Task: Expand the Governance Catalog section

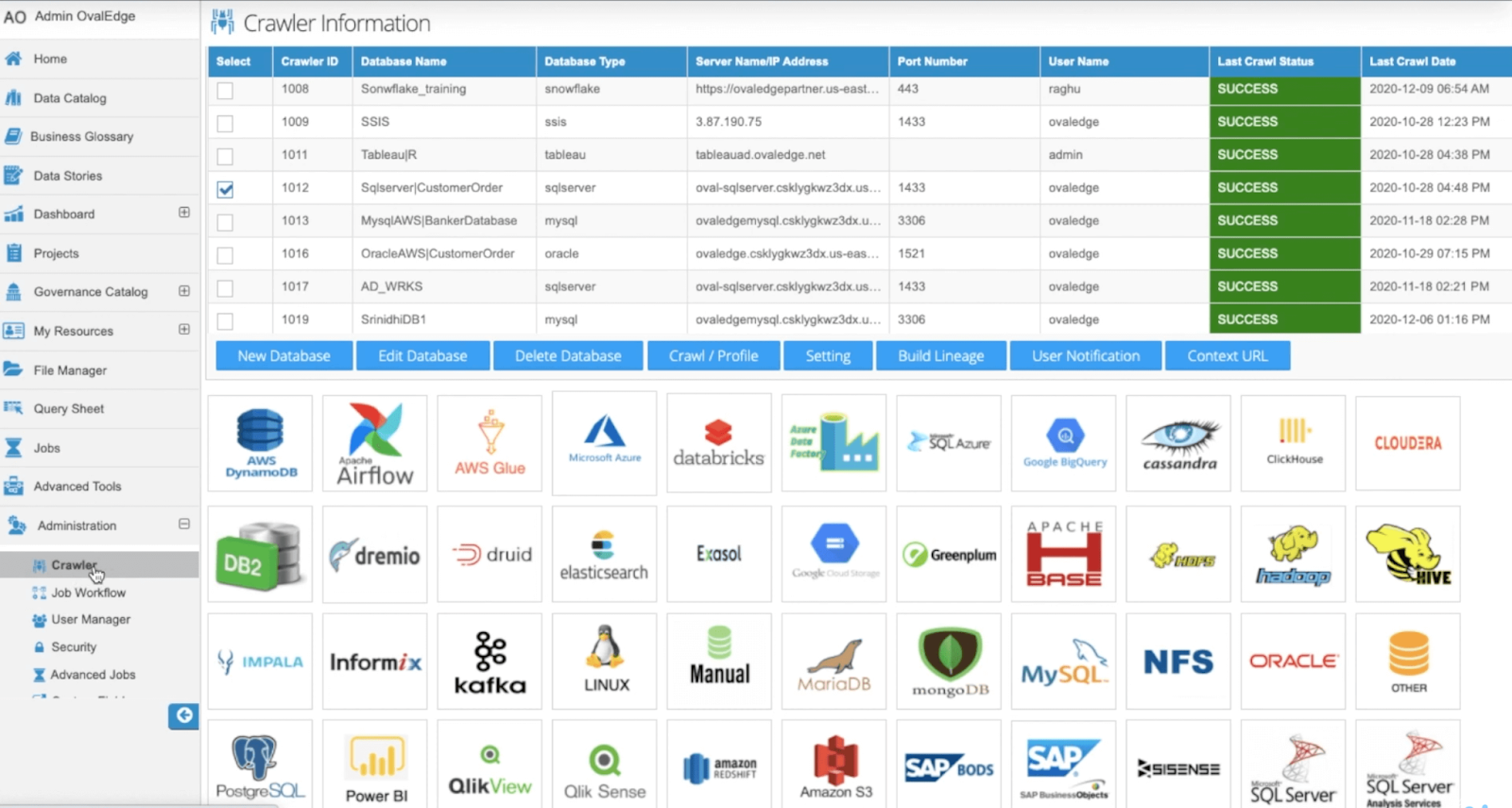Action: 184,291
